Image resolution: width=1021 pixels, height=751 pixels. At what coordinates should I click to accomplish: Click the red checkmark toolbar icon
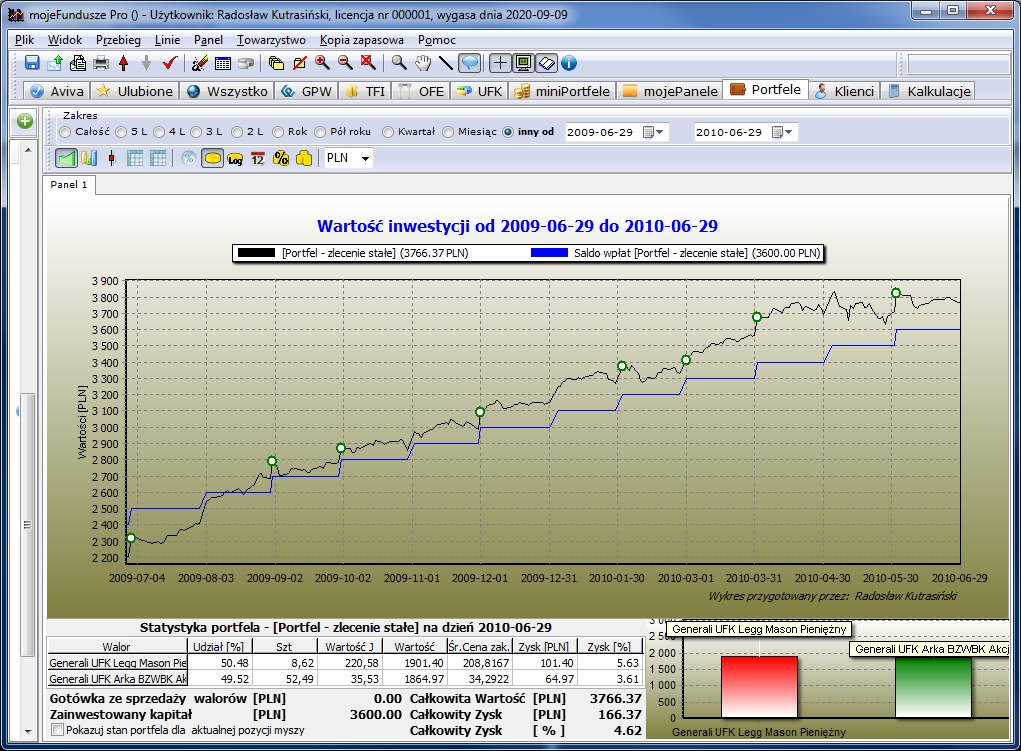pyautogui.click(x=169, y=63)
